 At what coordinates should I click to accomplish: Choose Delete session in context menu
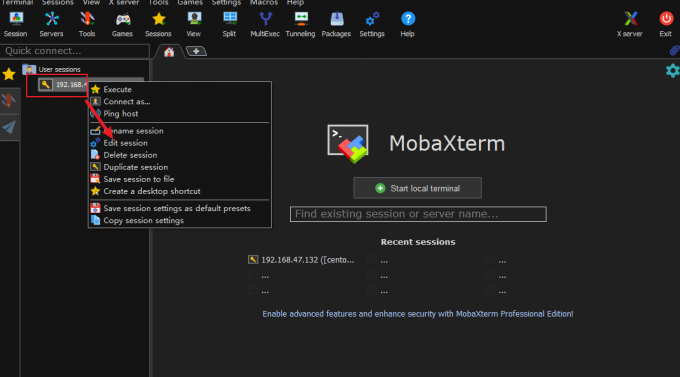[x=180, y=155]
